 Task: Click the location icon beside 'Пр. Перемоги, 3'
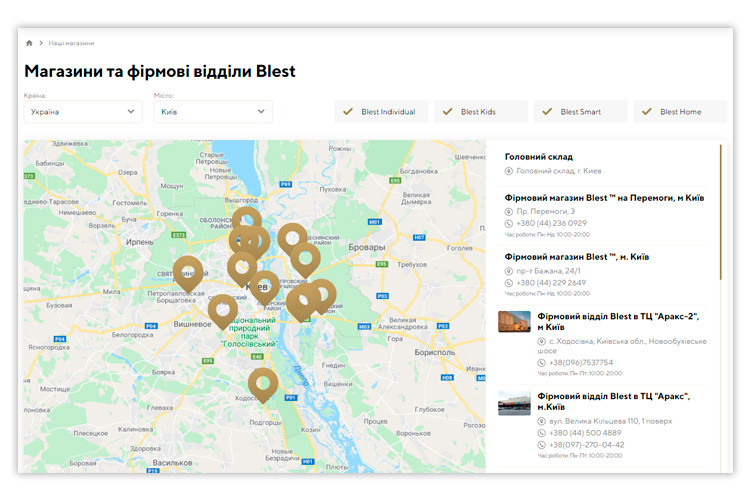[509, 211]
